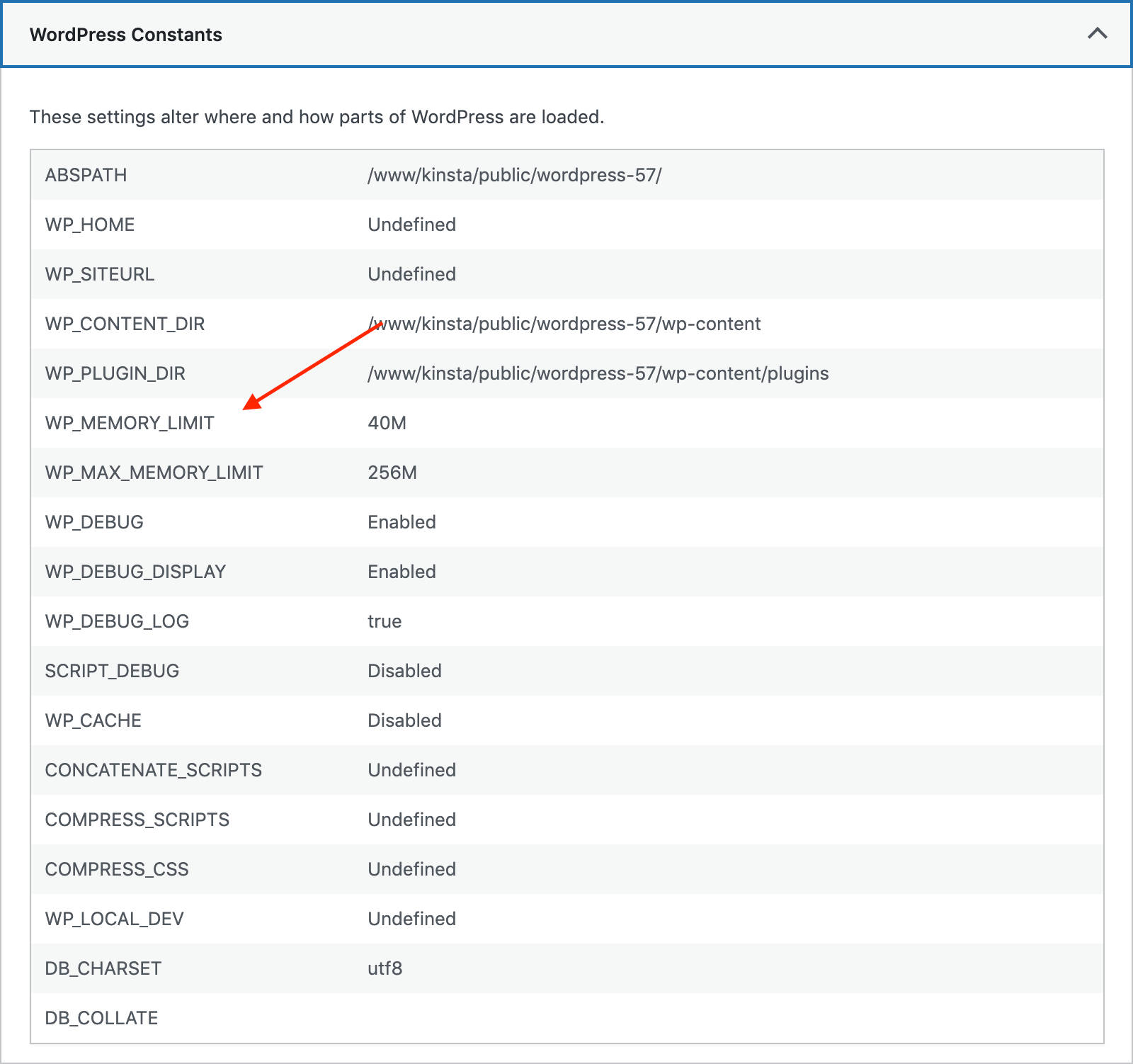Click the WP_MAX_MEMORY_LIMIT 256M value
The height and width of the screenshot is (1064, 1133).
tap(392, 472)
